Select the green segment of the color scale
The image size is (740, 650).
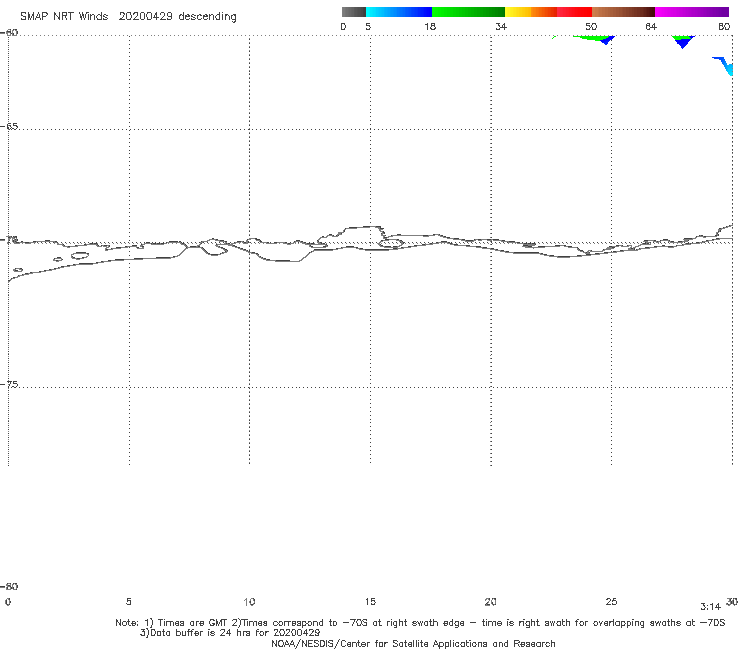468,12
